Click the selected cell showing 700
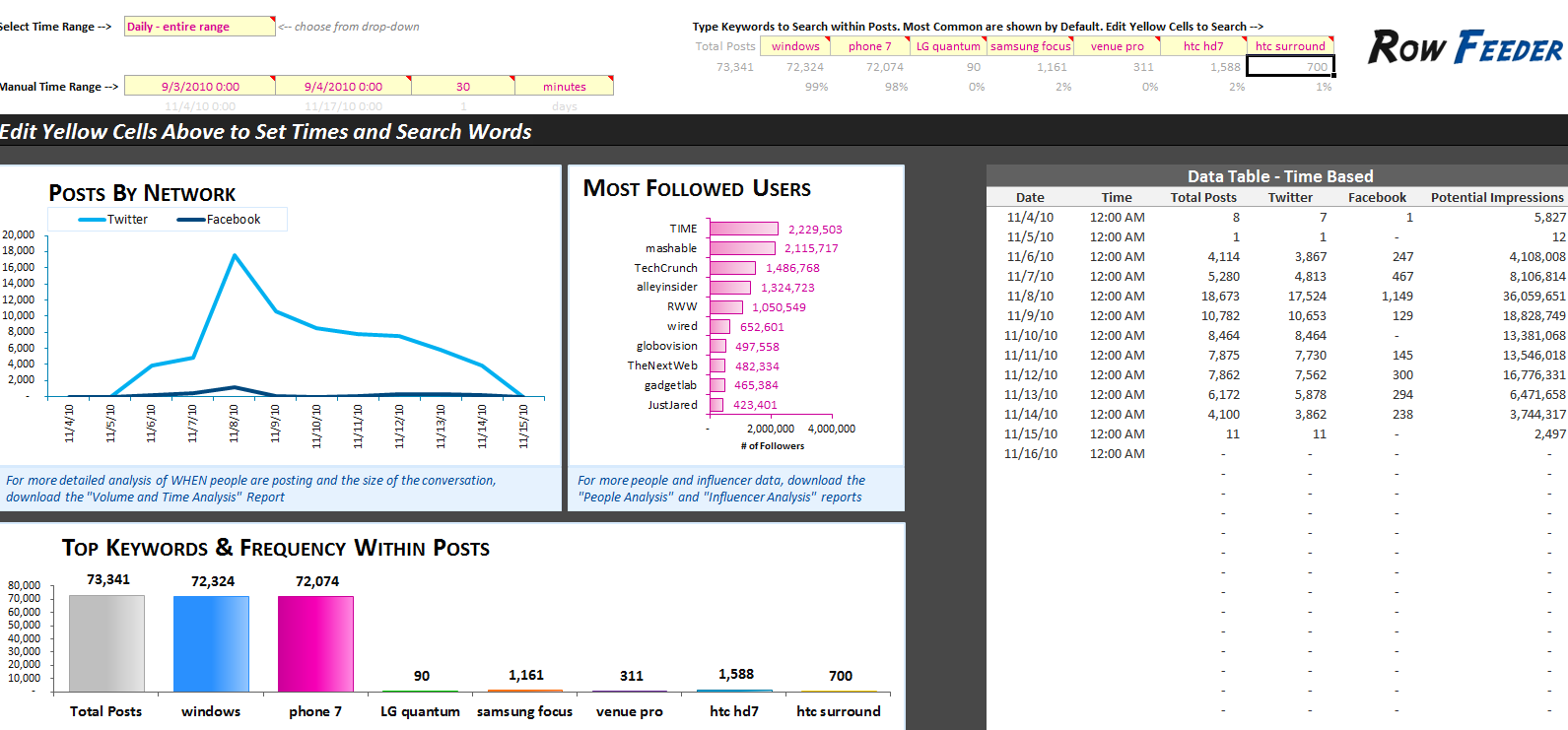The image size is (1568, 730). click(1291, 66)
